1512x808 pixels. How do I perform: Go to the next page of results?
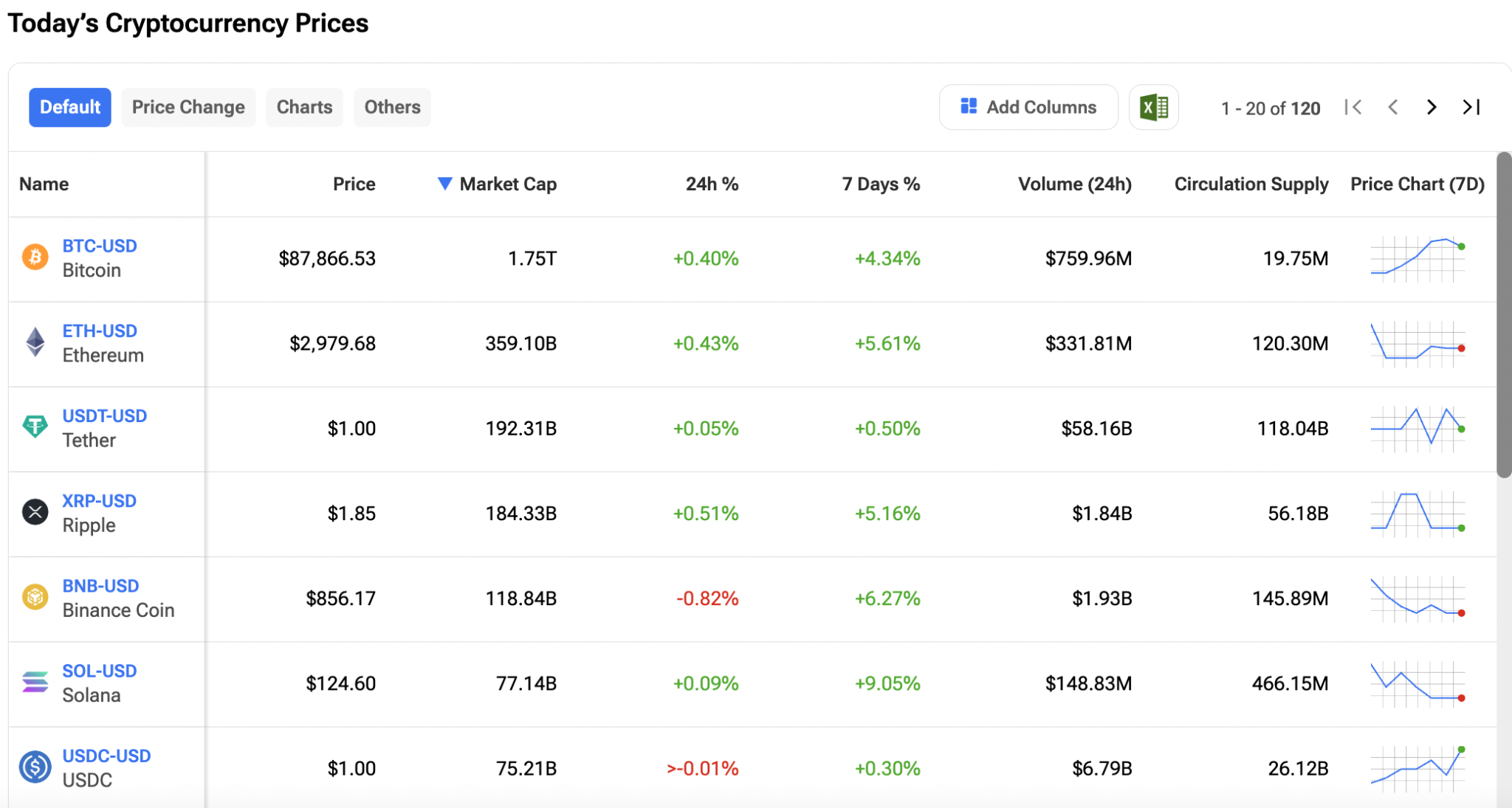click(x=1431, y=107)
